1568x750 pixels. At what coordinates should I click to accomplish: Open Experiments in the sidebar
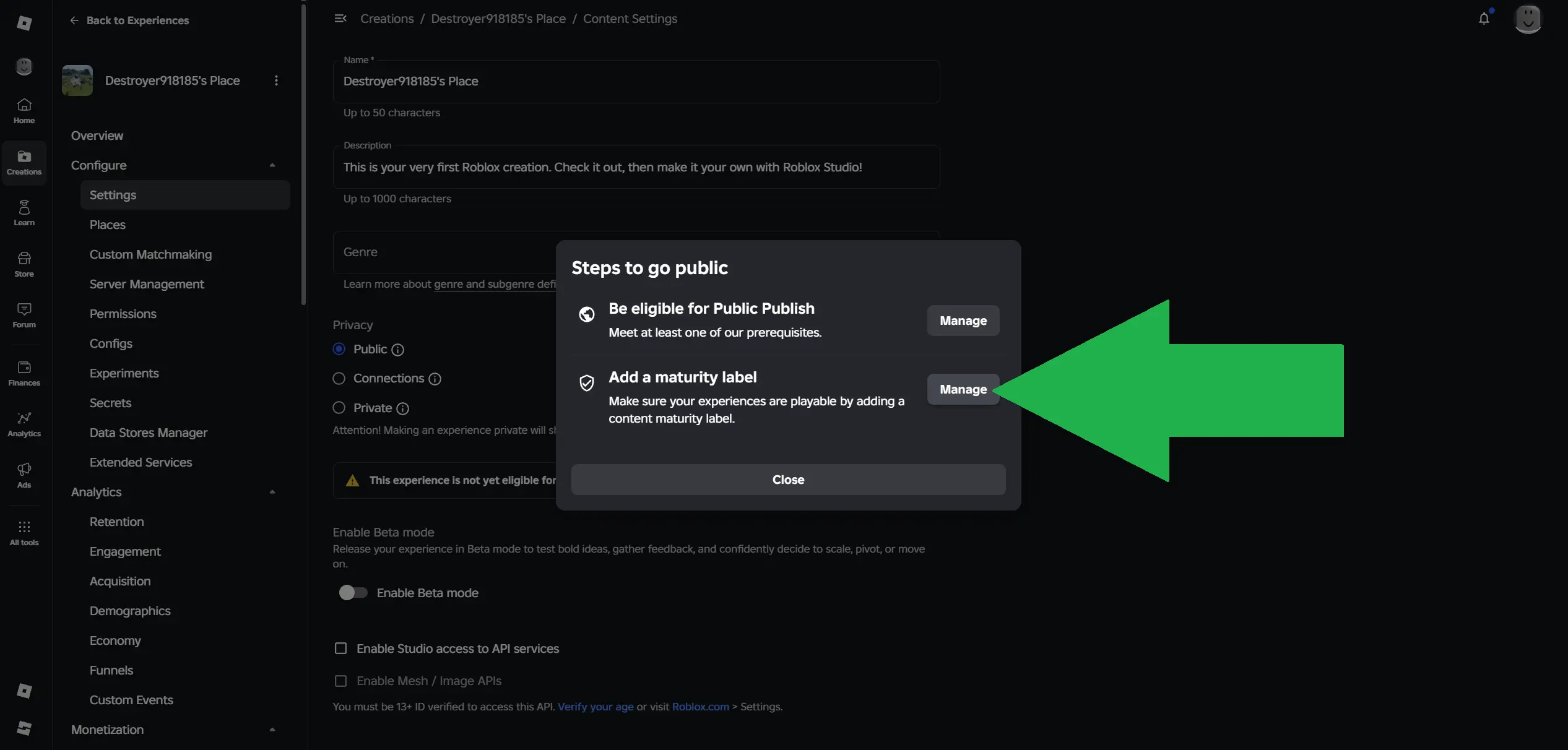pos(124,373)
